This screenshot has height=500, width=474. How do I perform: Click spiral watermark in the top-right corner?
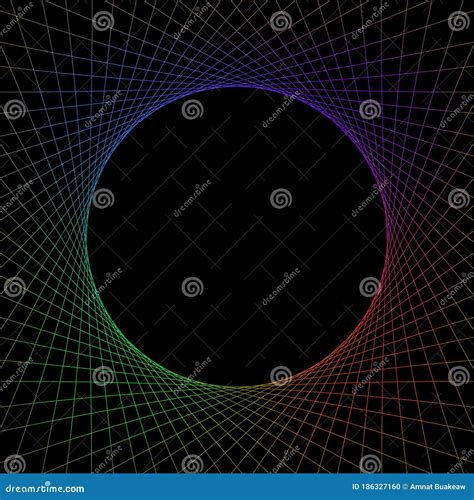[459, 21]
